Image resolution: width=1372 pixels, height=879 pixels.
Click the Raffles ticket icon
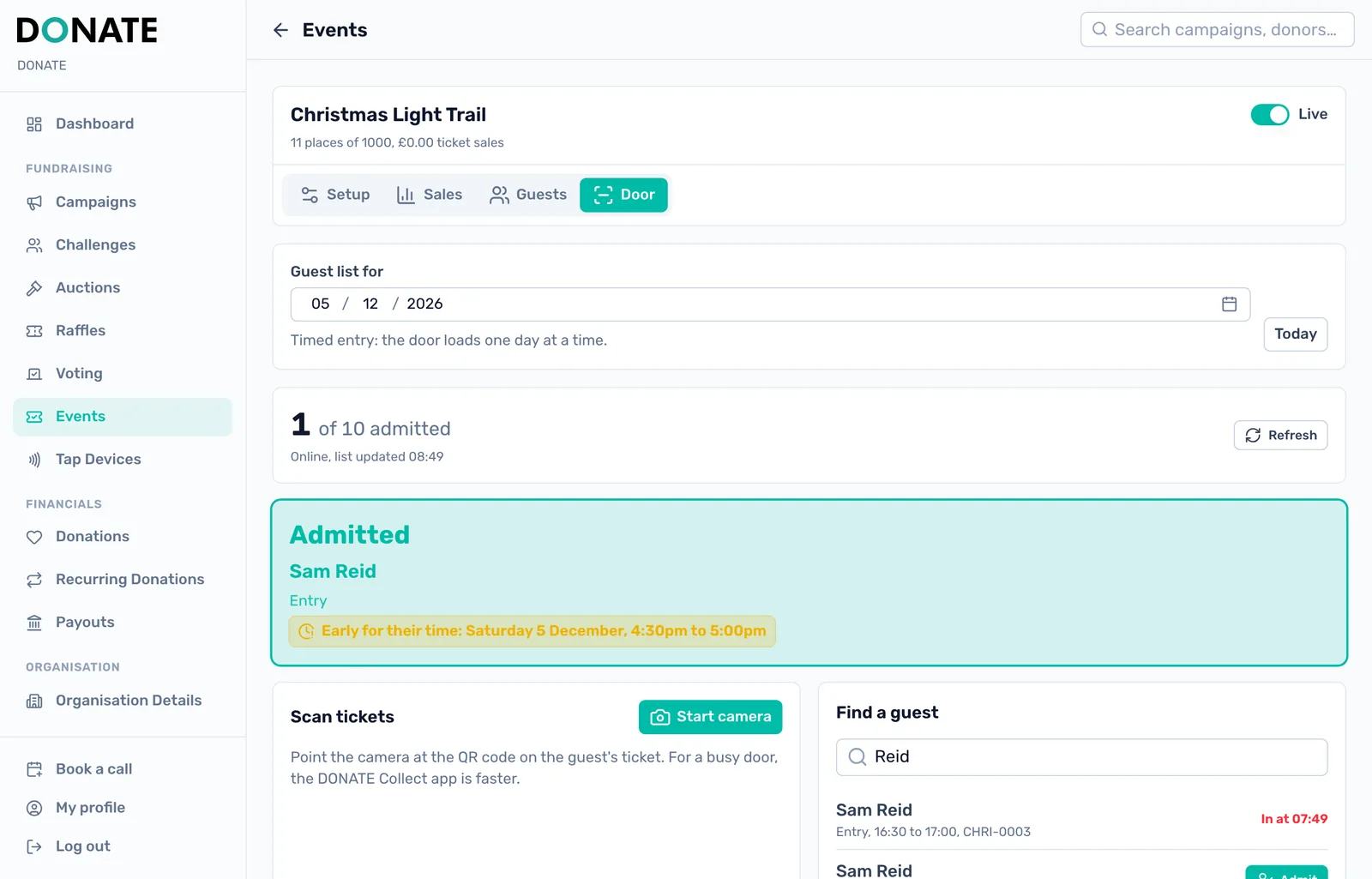point(34,331)
